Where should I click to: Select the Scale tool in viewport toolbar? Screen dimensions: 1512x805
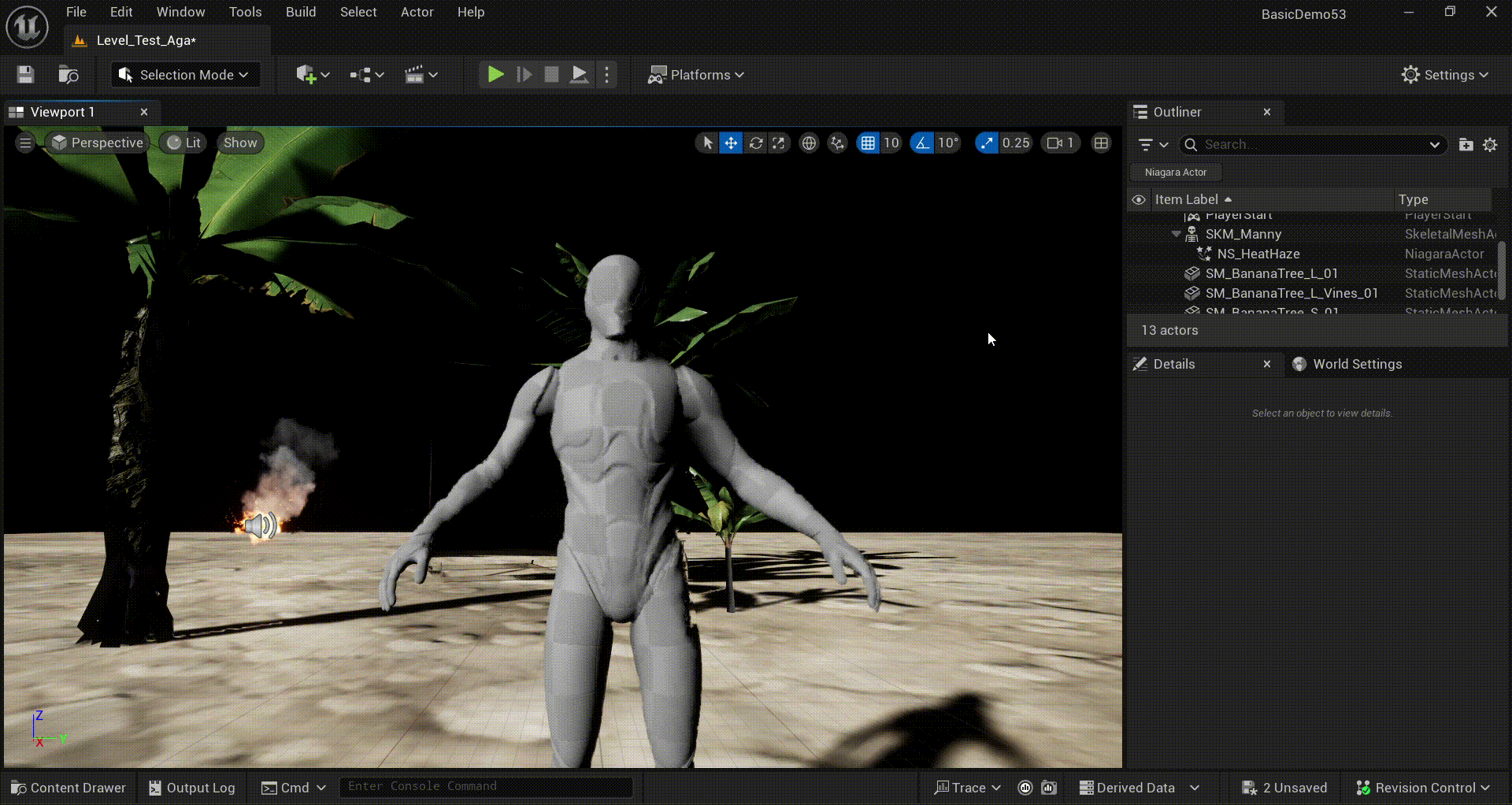coord(778,143)
